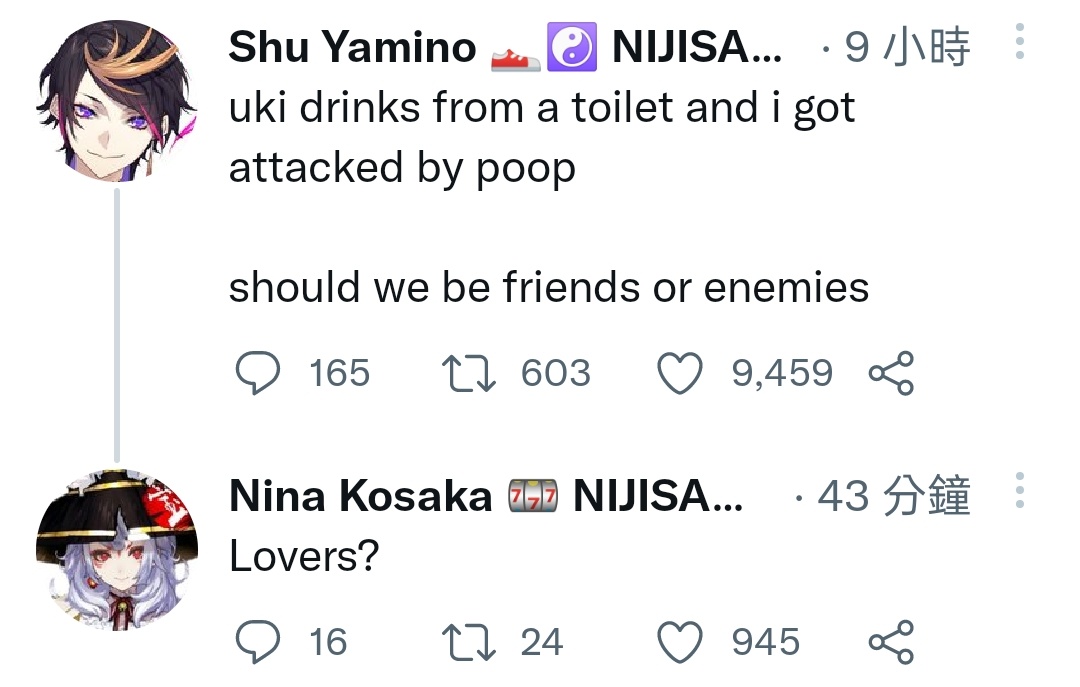The width and height of the screenshot is (1080, 687).
Task: Open the 9 小時 timestamp link
Action: [x=907, y=47]
